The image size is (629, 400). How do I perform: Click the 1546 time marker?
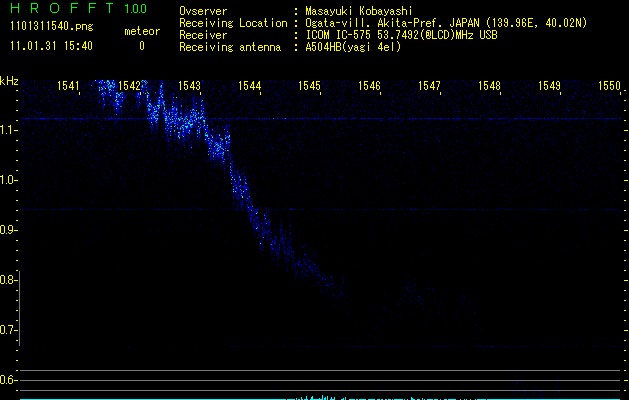[369, 85]
